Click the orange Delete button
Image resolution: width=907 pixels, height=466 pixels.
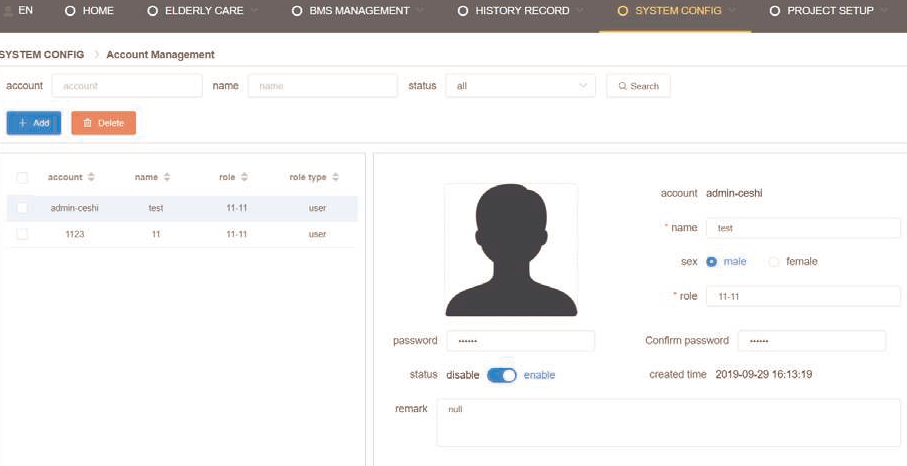click(x=104, y=123)
